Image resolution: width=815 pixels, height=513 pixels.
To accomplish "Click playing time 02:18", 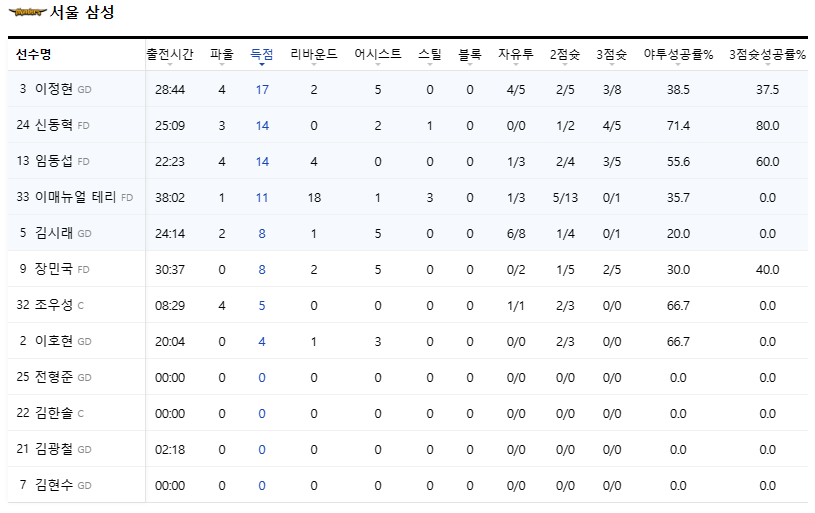I will point(170,450).
